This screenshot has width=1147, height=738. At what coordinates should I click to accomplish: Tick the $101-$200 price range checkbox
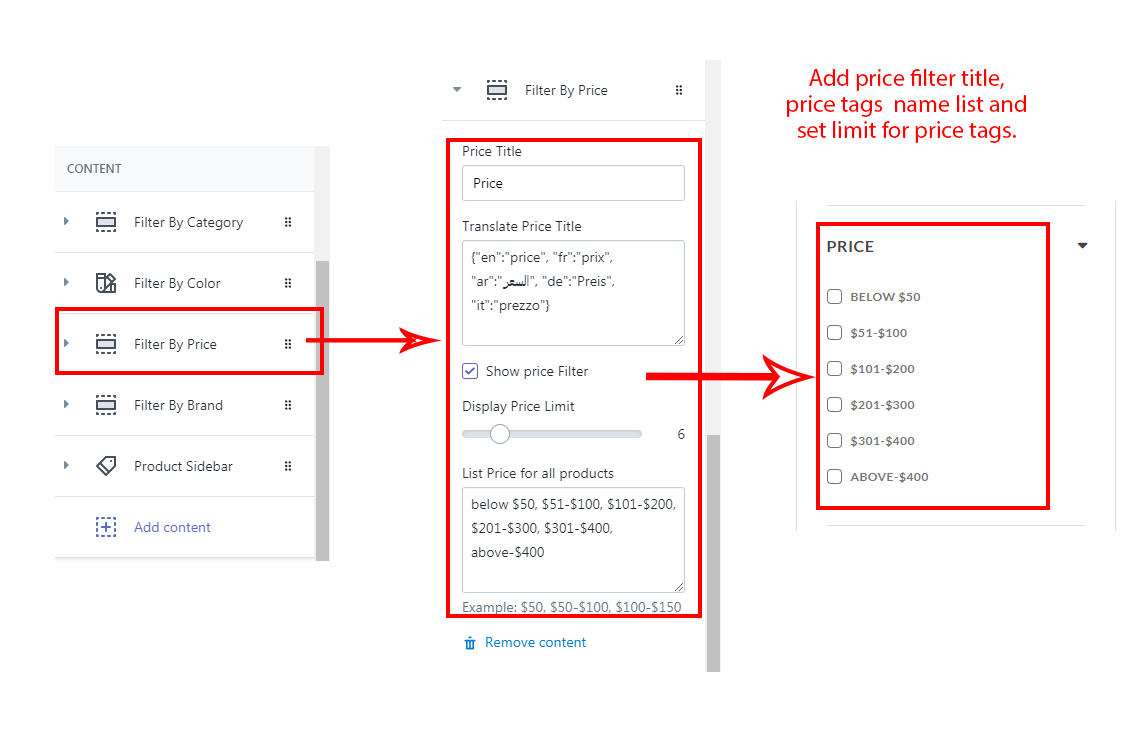pos(835,369)
